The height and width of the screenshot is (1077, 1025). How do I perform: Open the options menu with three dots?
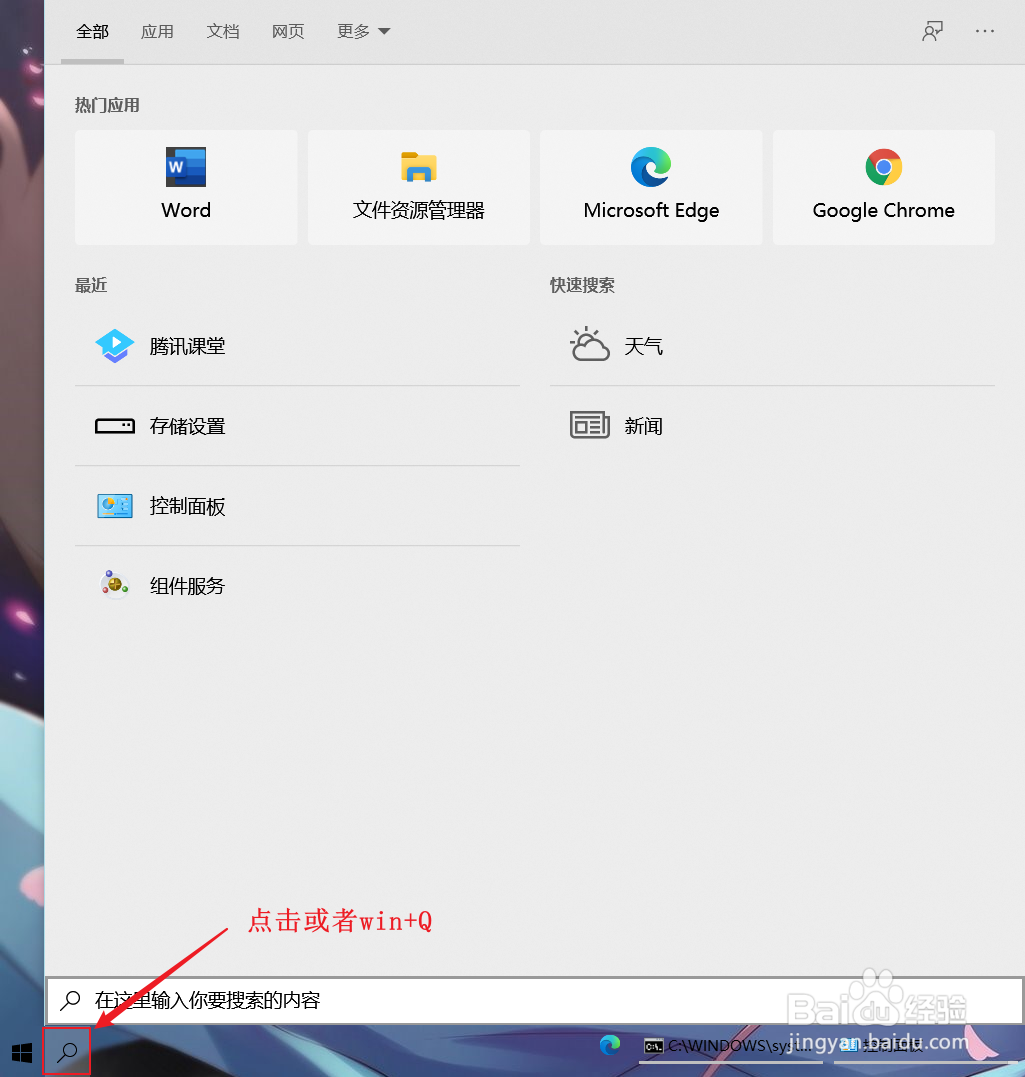tap(985, 31)
